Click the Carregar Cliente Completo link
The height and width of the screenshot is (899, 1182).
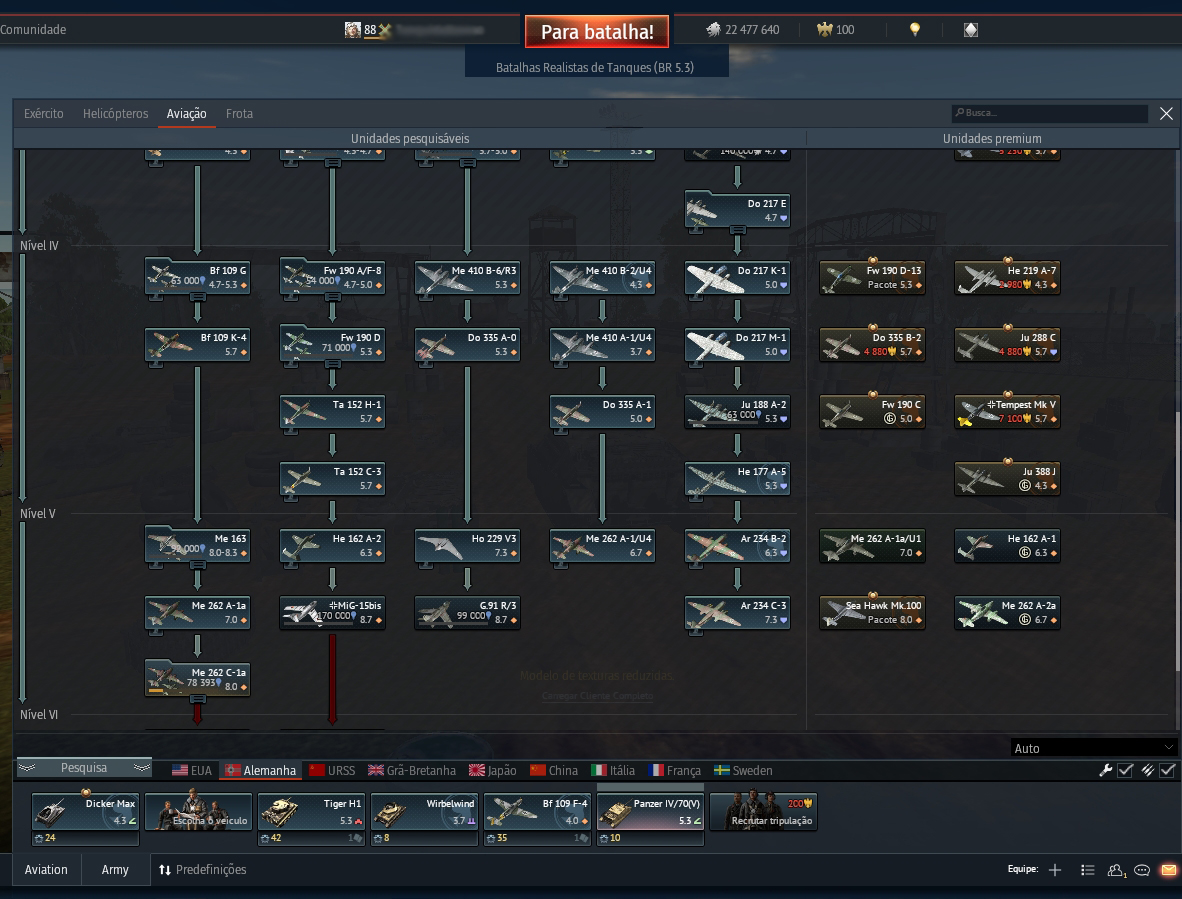pyautogui.click(x=597, y=696)
